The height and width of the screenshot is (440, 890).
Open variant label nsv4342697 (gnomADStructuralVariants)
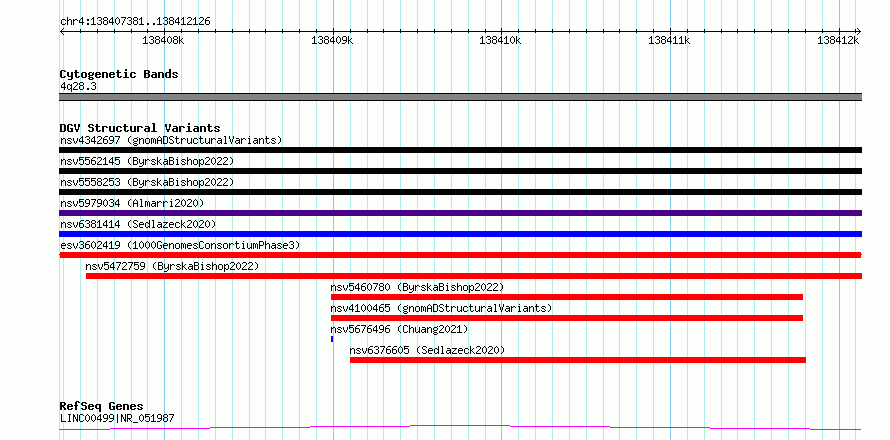[171, 140]
